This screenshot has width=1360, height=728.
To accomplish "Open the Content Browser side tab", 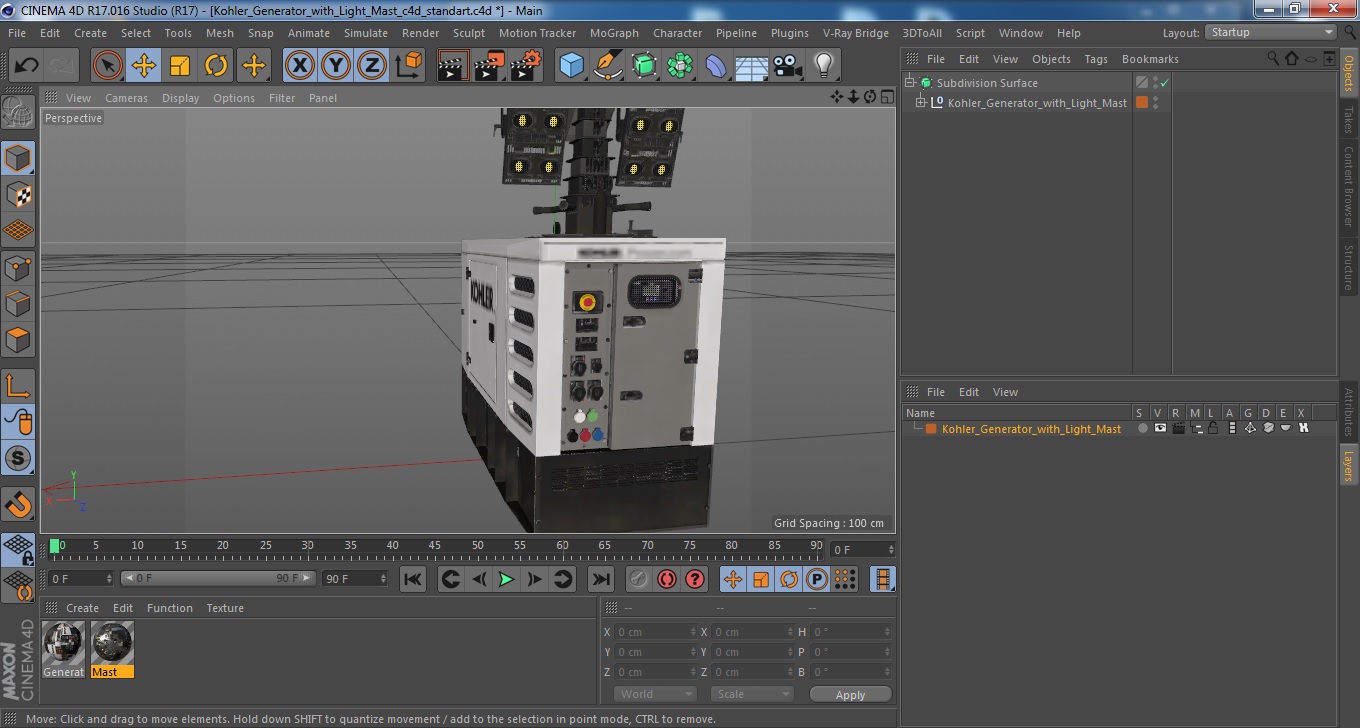I will click(x=1349, y=187).
